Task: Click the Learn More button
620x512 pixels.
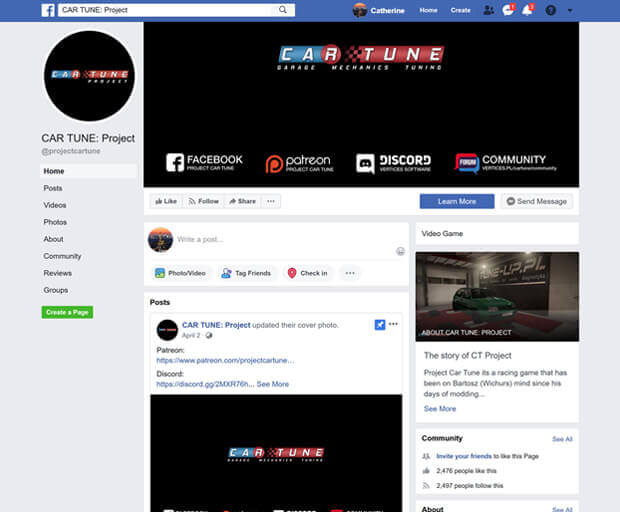Action: [457, 201]
